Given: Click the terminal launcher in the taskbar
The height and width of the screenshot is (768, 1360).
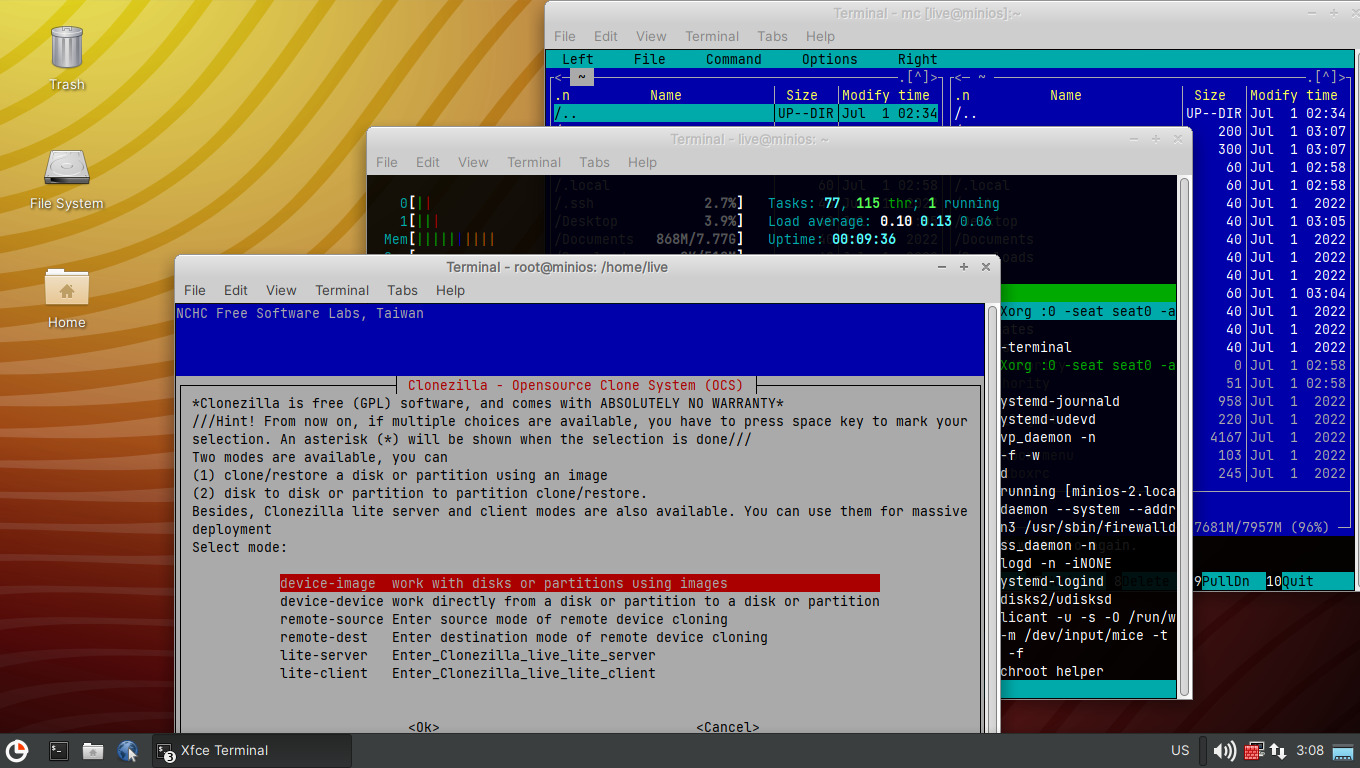Looking at the screenshot, I should (x=59, y=750).
